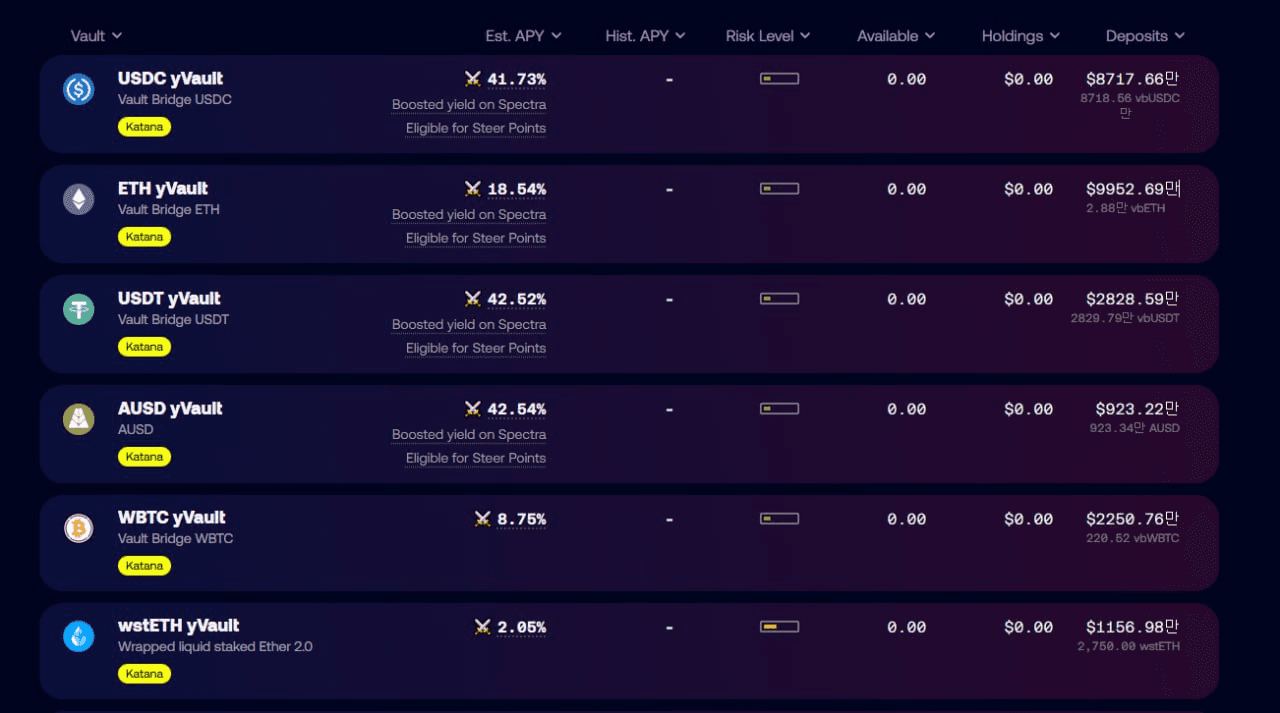Sort by Hist. APY column

(645, 36)
